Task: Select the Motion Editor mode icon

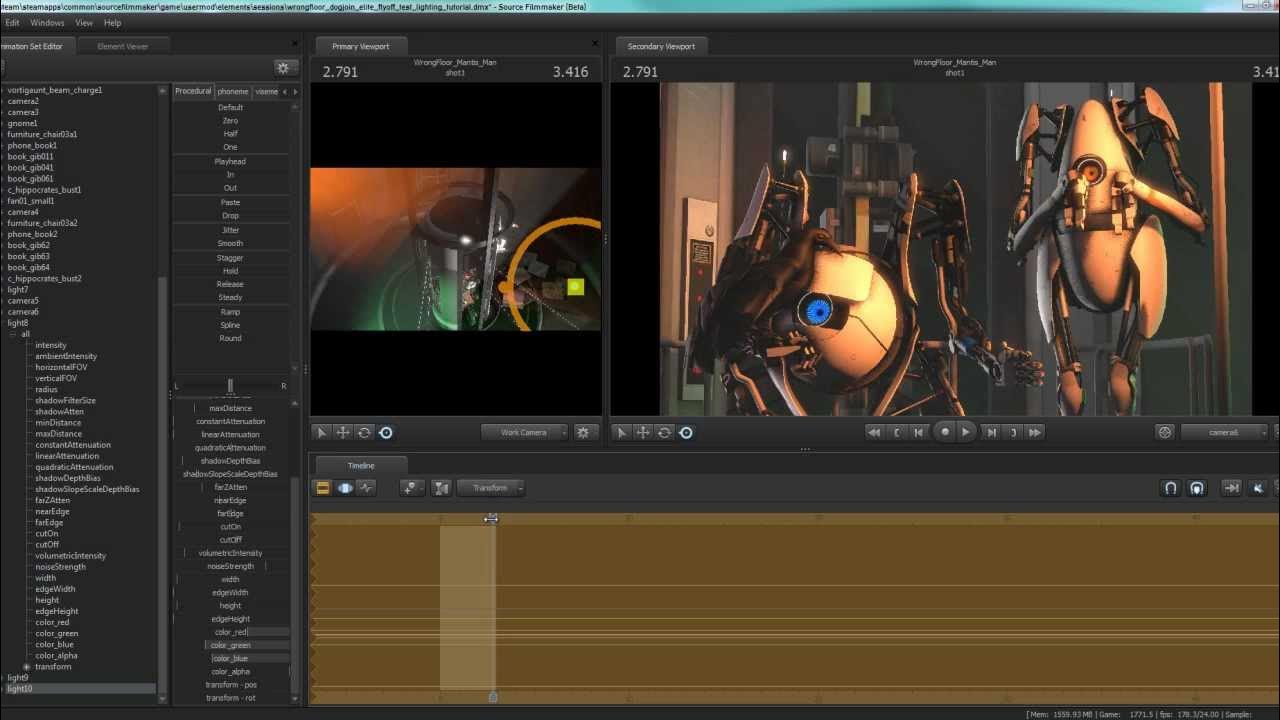Action: coord(345,488)
